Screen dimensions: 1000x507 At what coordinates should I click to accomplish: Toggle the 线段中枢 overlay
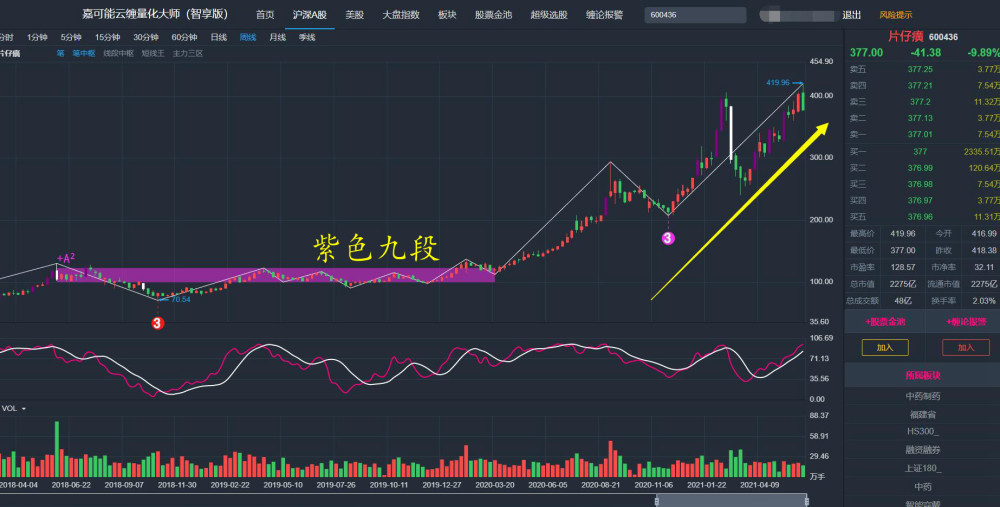point(119,54)
